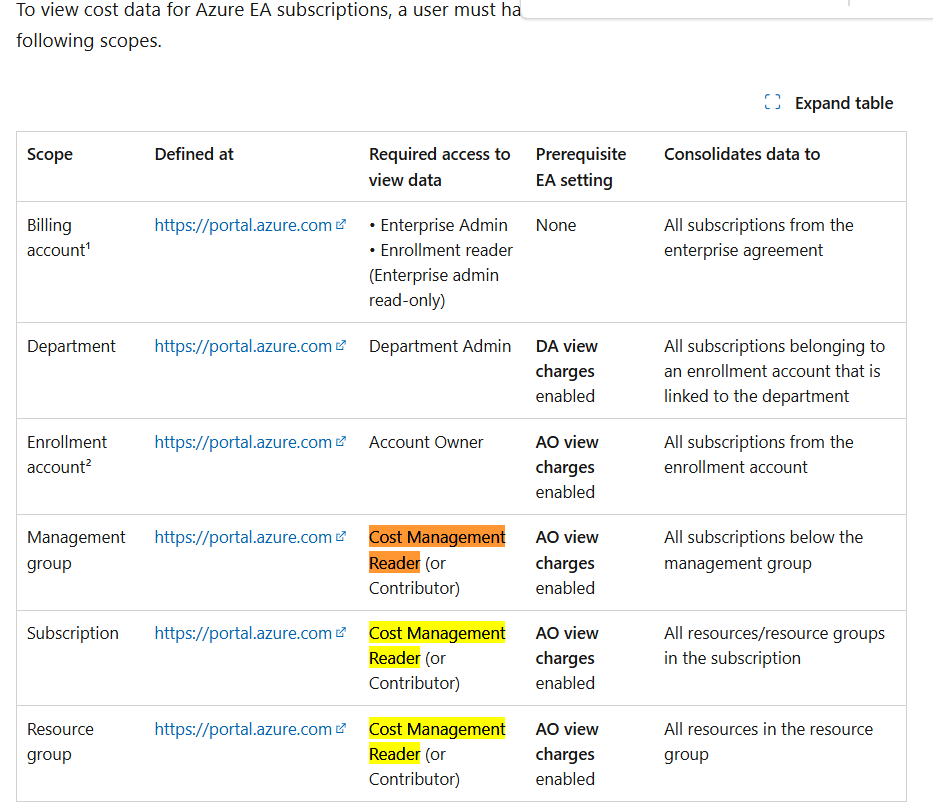This screenshot has width=933, height=807.
Task: Click DA view charges text in Department row
Action: coord(566,358)
